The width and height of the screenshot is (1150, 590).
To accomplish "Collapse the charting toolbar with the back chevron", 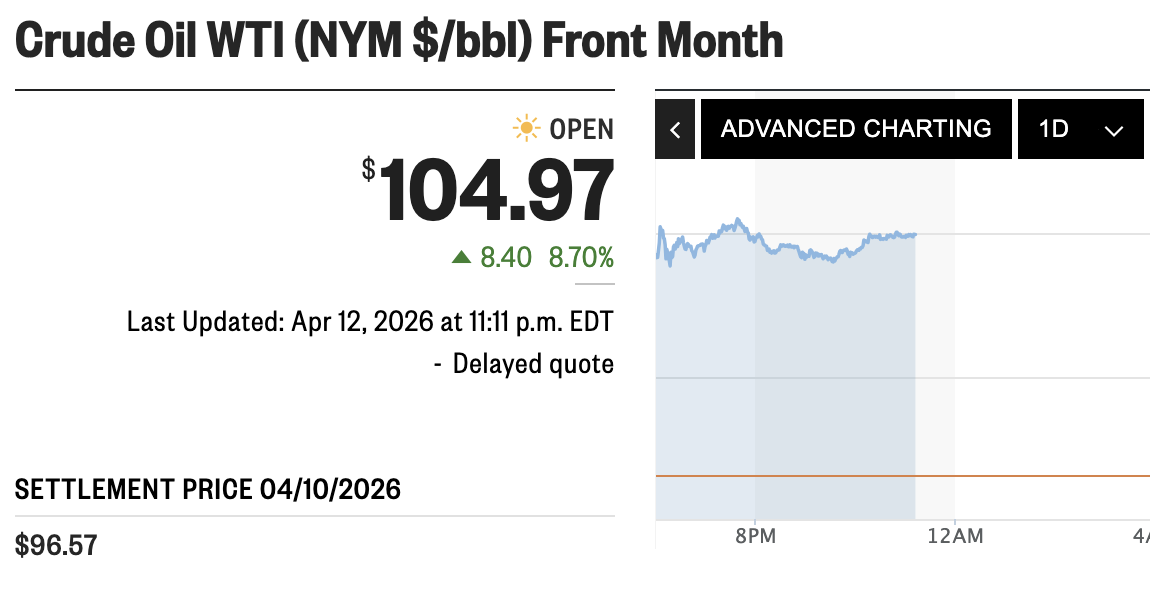I will 674,129.
